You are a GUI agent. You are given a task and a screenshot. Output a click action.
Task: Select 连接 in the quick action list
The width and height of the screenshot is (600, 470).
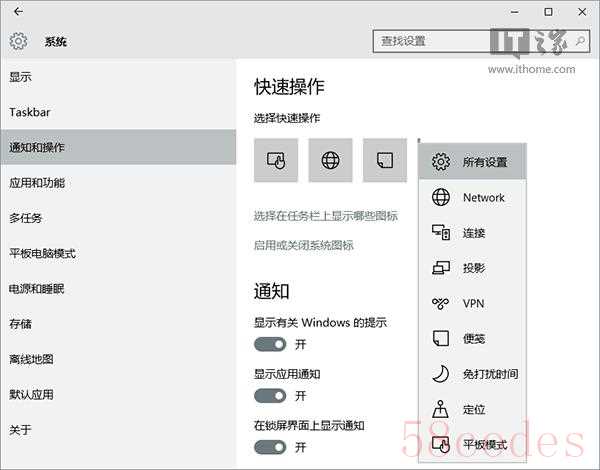pyautogui.click(x=472, y=233)
